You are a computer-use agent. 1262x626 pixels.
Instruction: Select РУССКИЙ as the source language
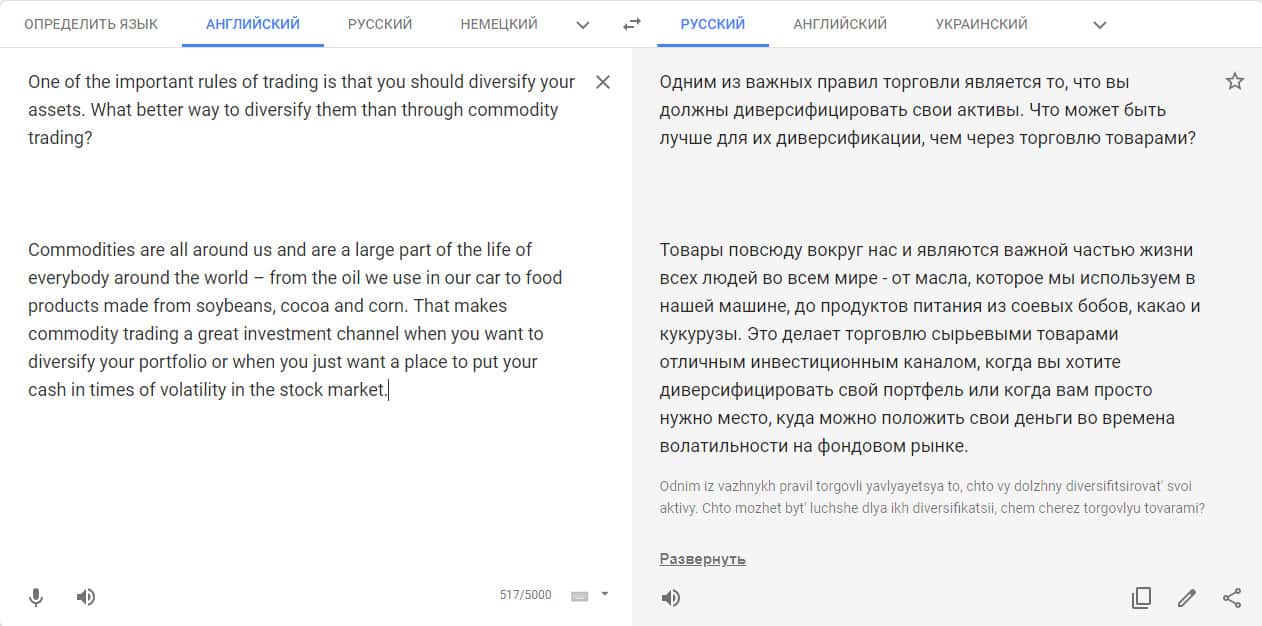(x=380, y=24)
